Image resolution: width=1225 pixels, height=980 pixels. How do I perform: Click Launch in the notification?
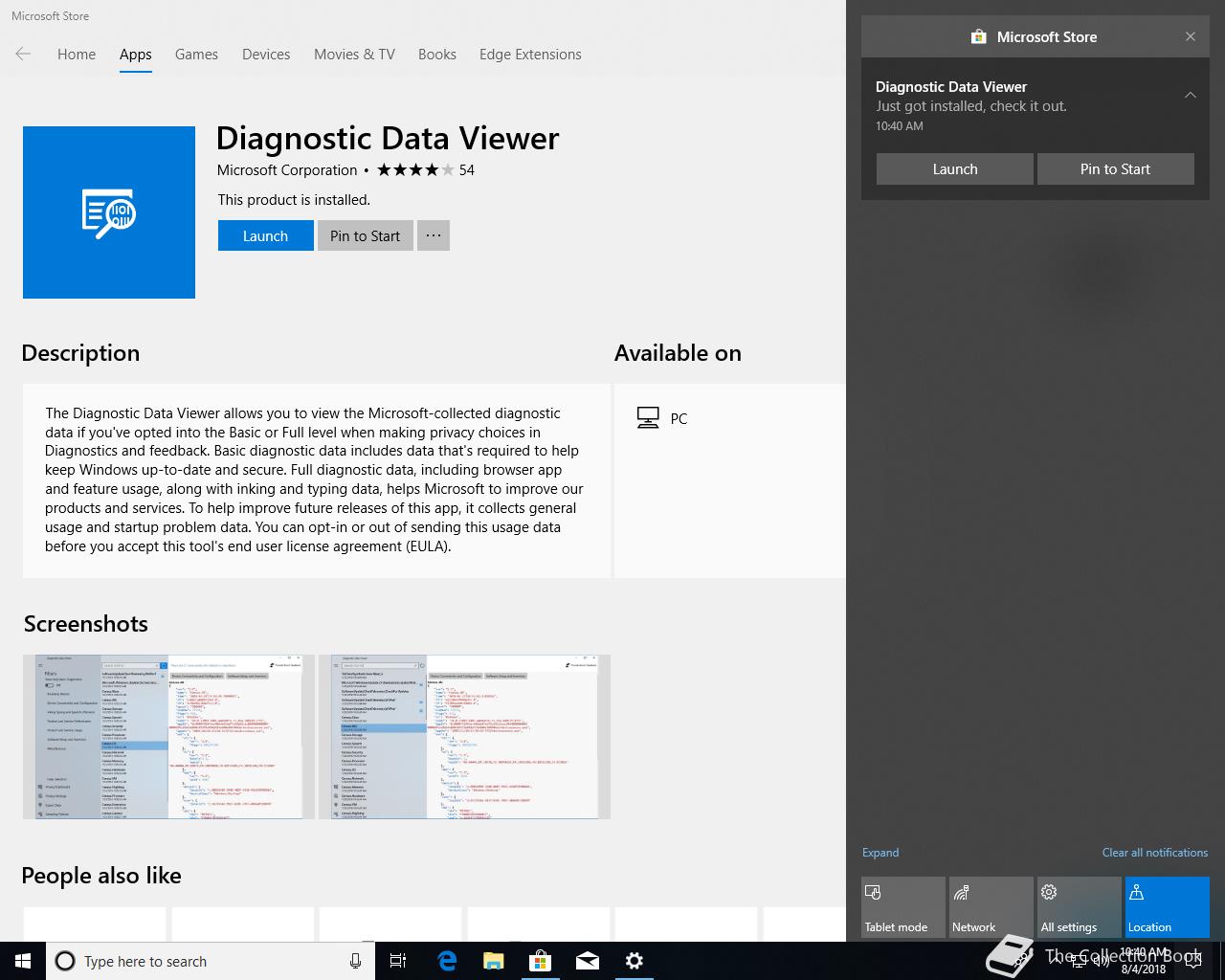pos(955,168)
